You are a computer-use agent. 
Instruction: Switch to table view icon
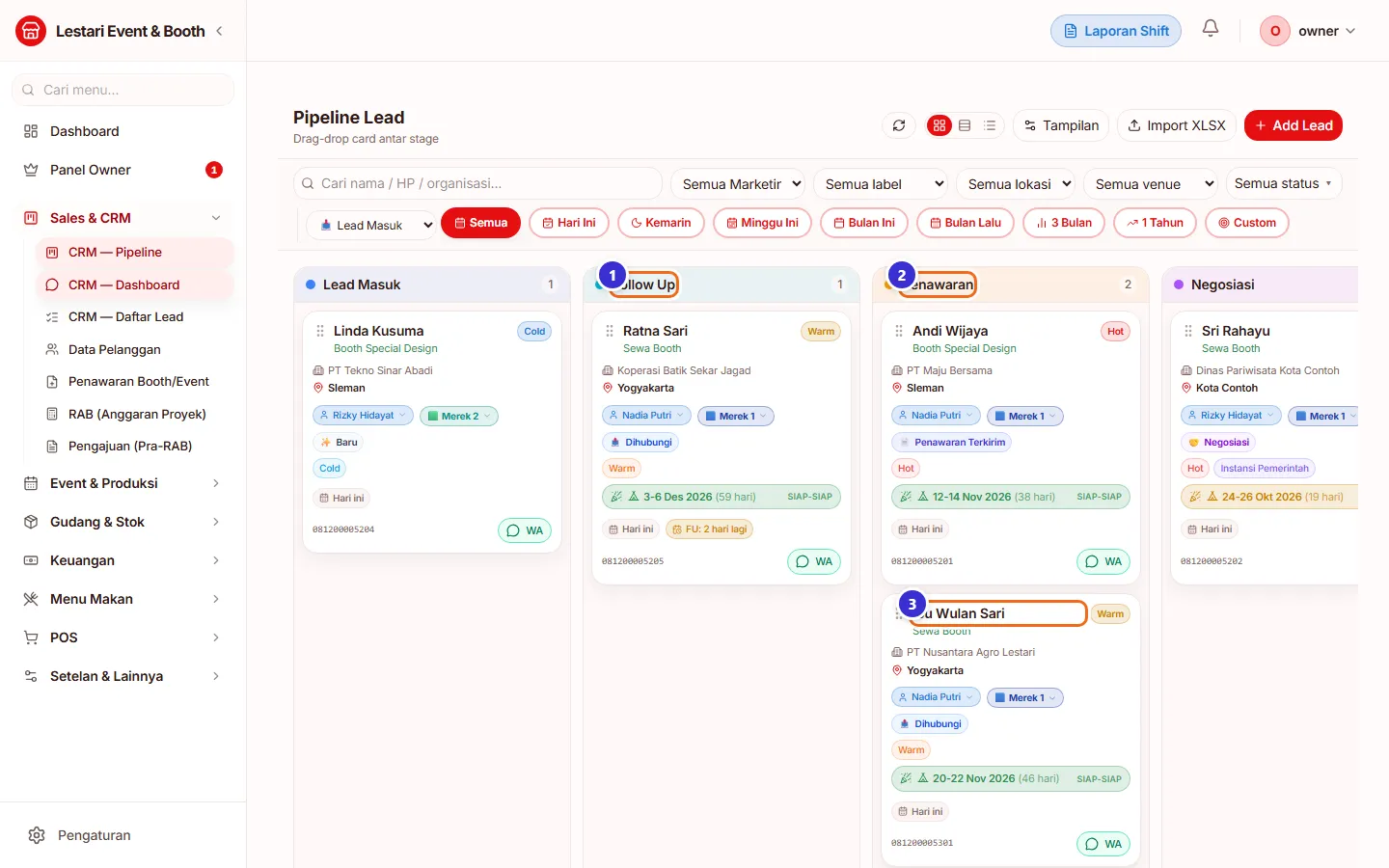click(x=965, y=125)
